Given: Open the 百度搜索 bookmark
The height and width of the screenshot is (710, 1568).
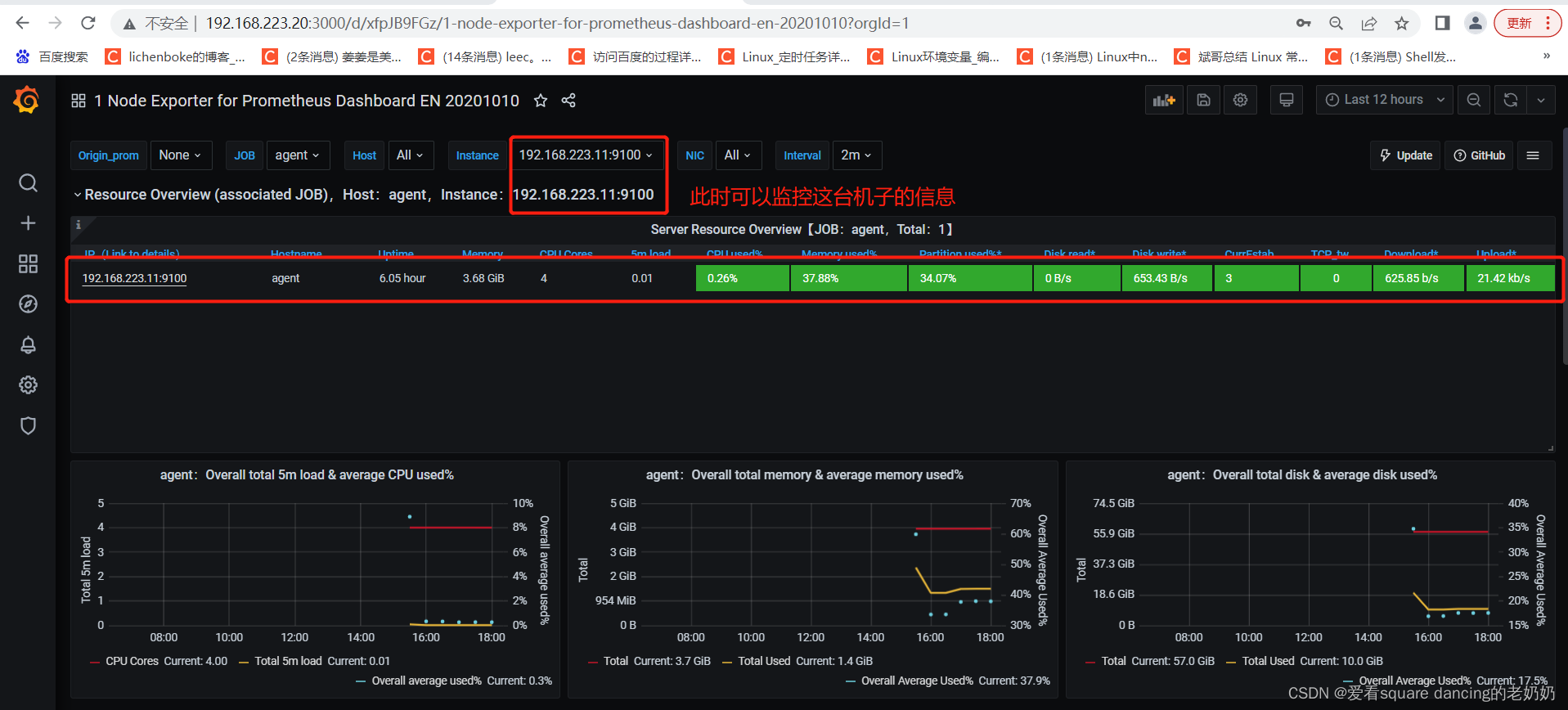Looking at the screenshot, I should coord(52,56).
